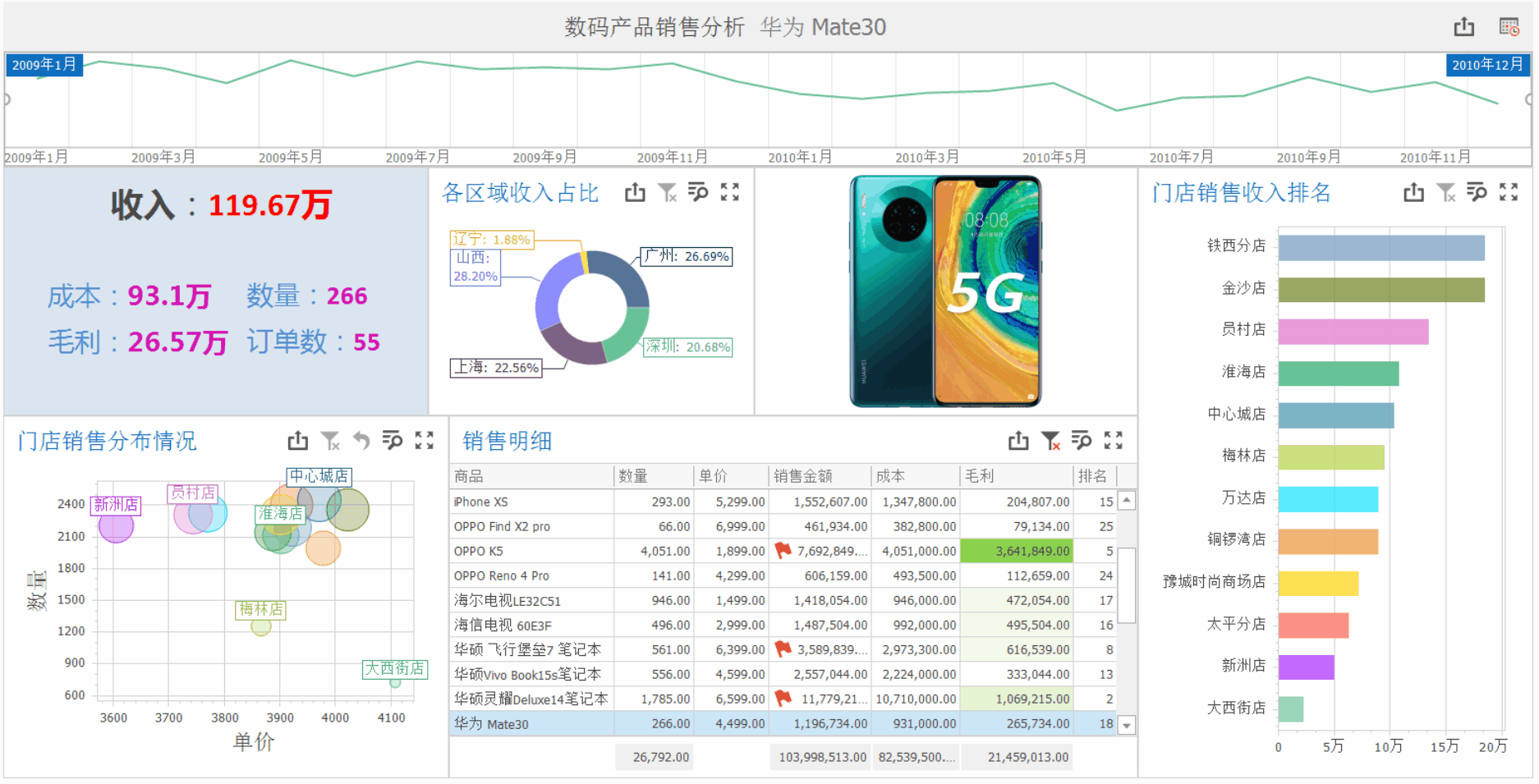Maximize the 销售明细 panel
Screen dimensions: 1539x784
click(1114, 441)
